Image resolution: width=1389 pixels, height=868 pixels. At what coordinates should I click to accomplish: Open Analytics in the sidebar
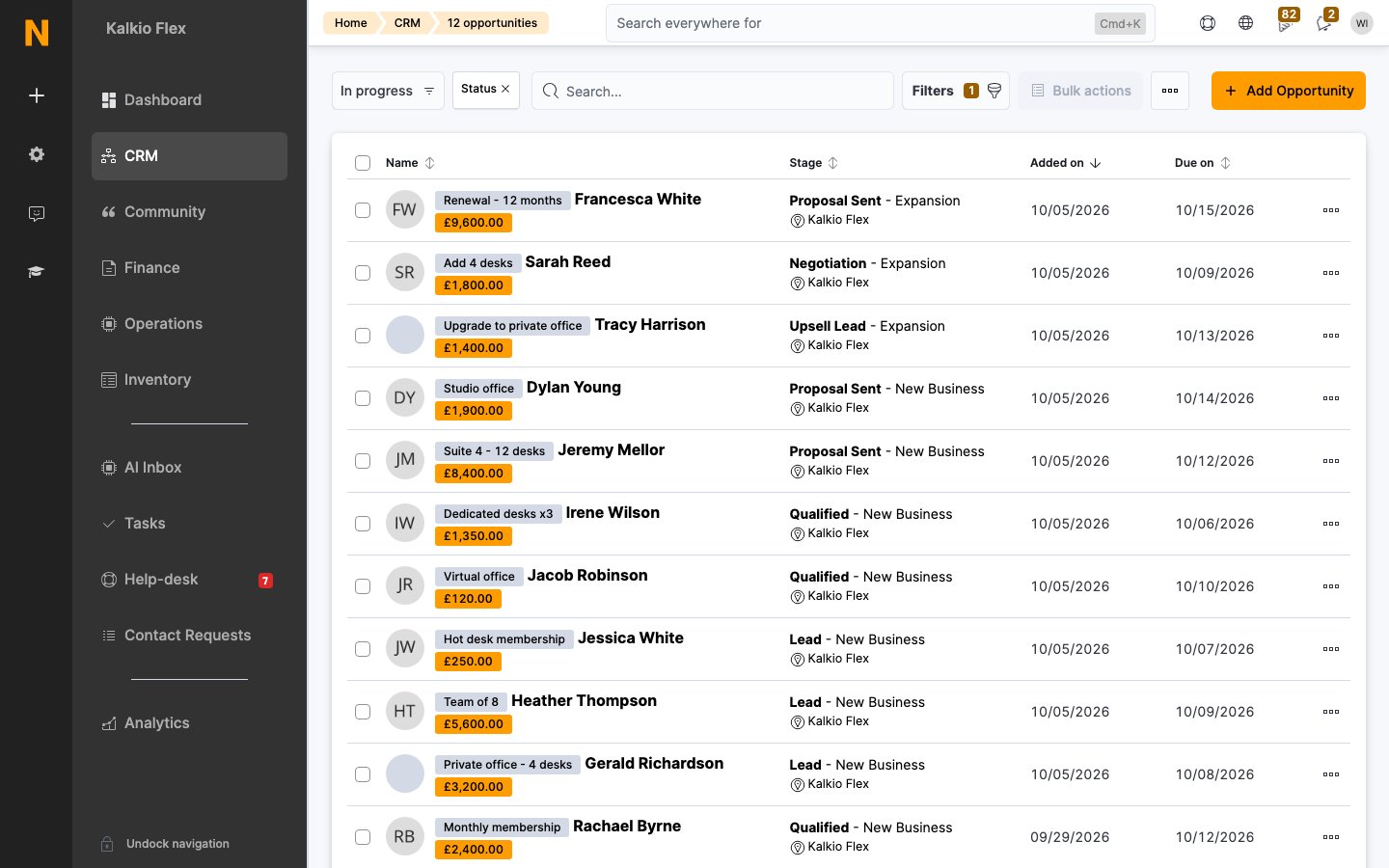(x=189, y=723)
